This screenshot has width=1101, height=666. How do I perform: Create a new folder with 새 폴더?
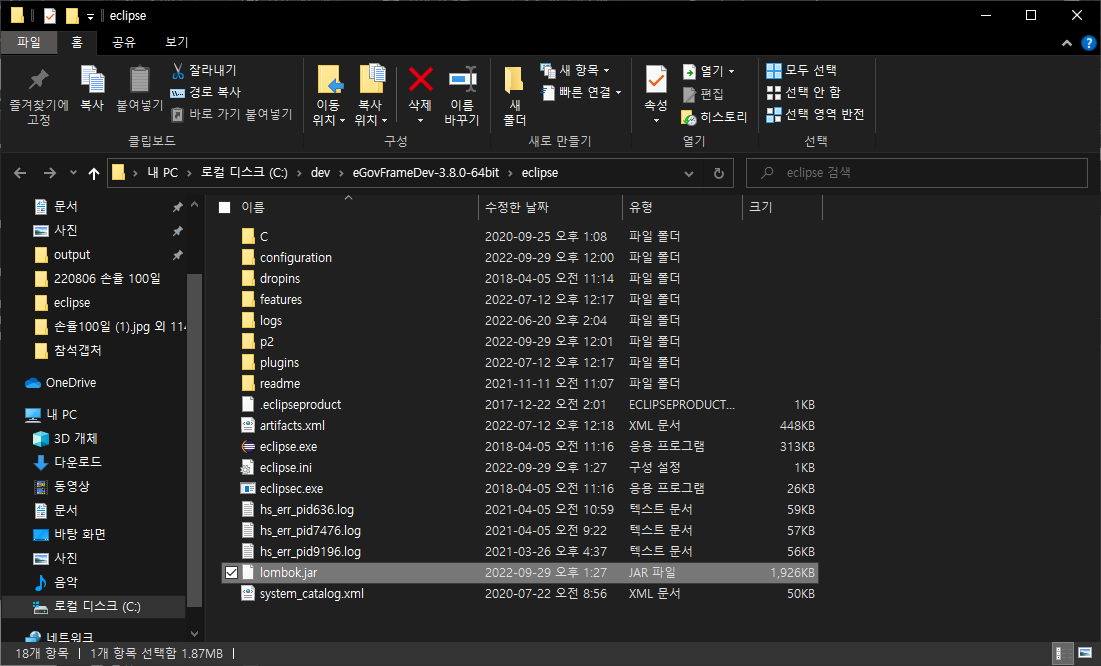514,96
